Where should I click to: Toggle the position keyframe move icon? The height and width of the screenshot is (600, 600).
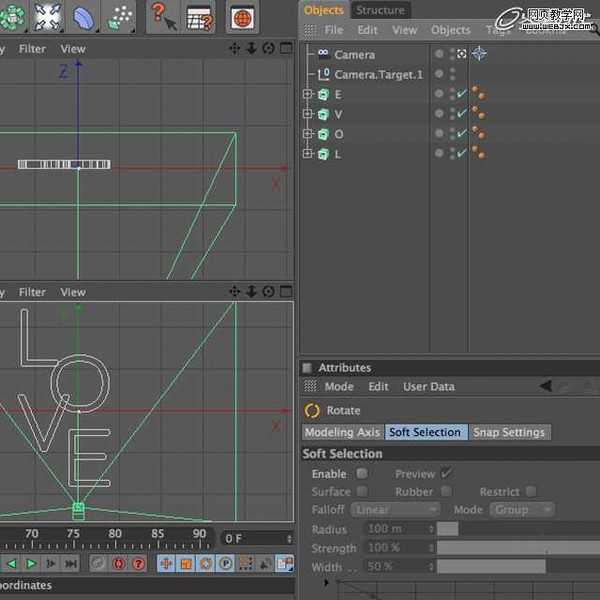(165, 564)
